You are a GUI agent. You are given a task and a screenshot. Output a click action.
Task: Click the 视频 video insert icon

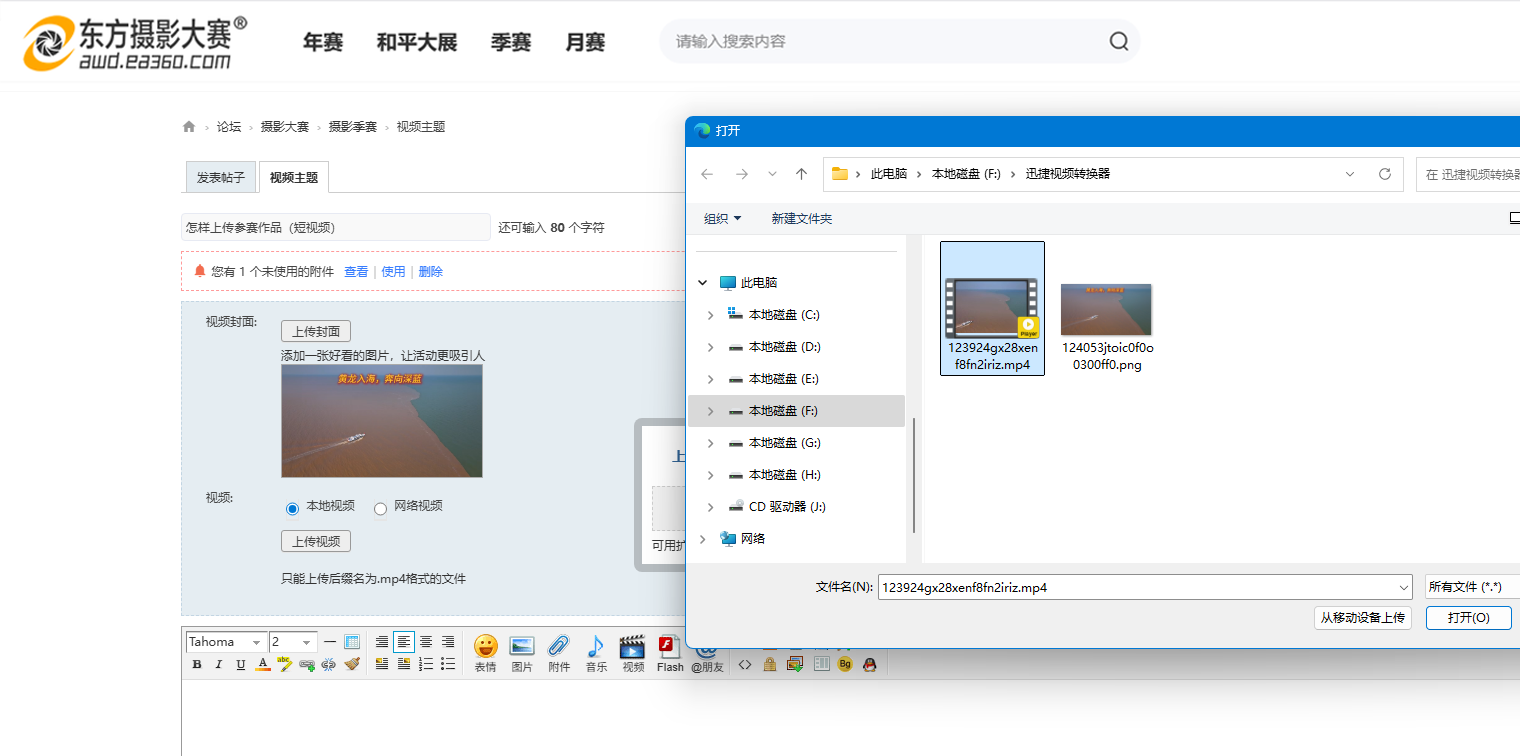[632, 652]
